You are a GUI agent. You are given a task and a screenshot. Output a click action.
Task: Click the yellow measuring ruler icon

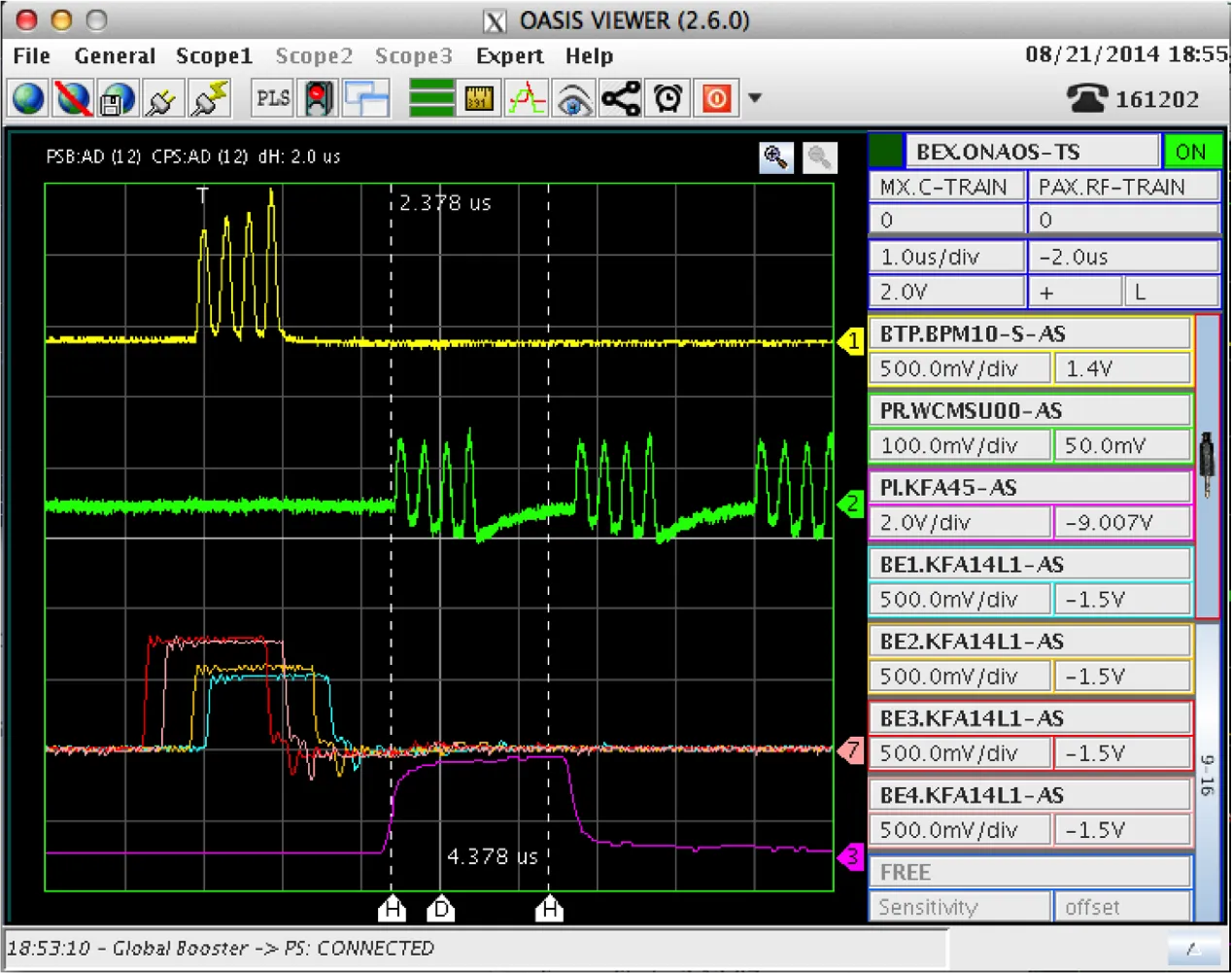click(x=480, y=99)
